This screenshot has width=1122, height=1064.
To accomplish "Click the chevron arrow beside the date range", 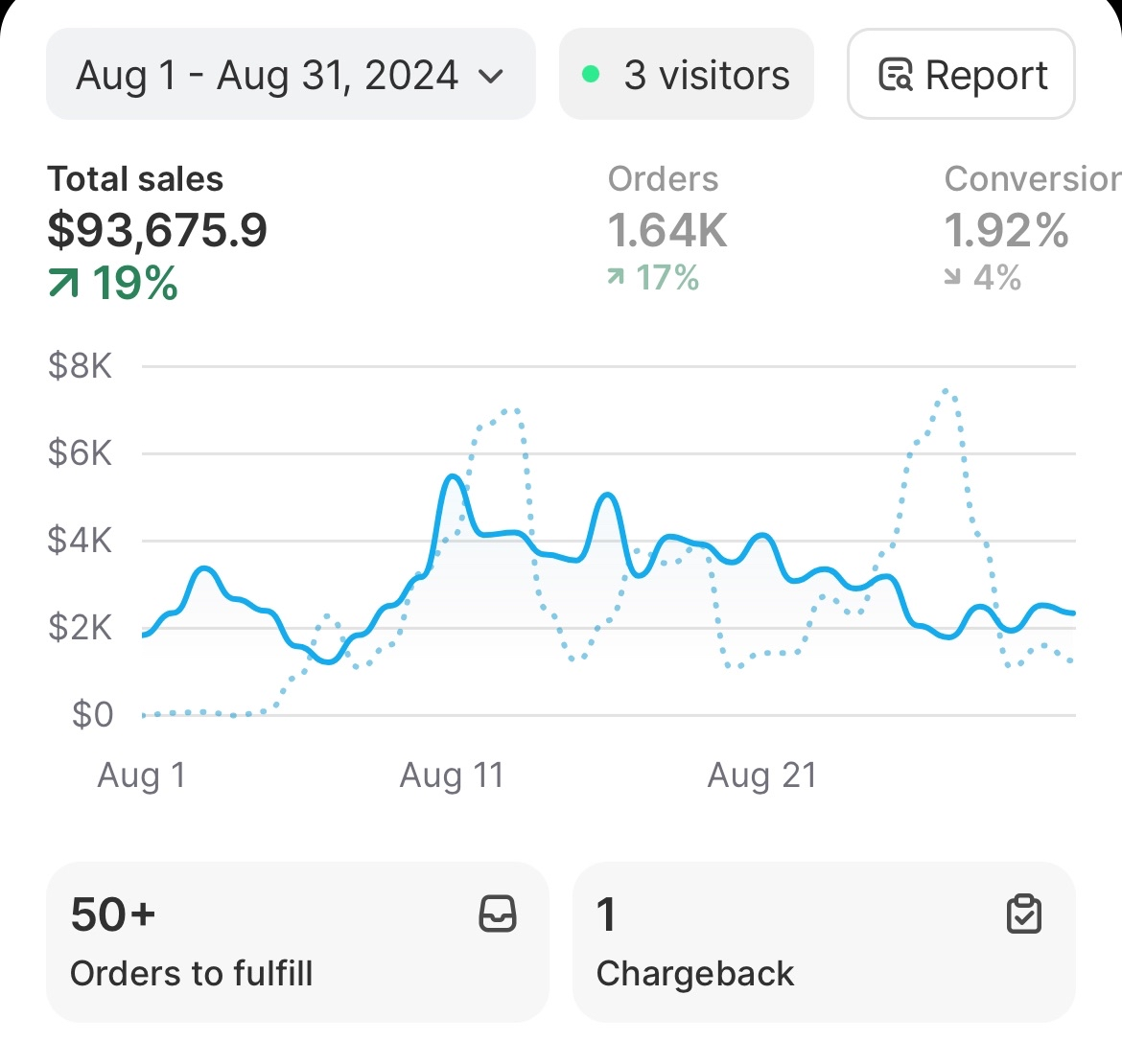I will tap(491, 76).
